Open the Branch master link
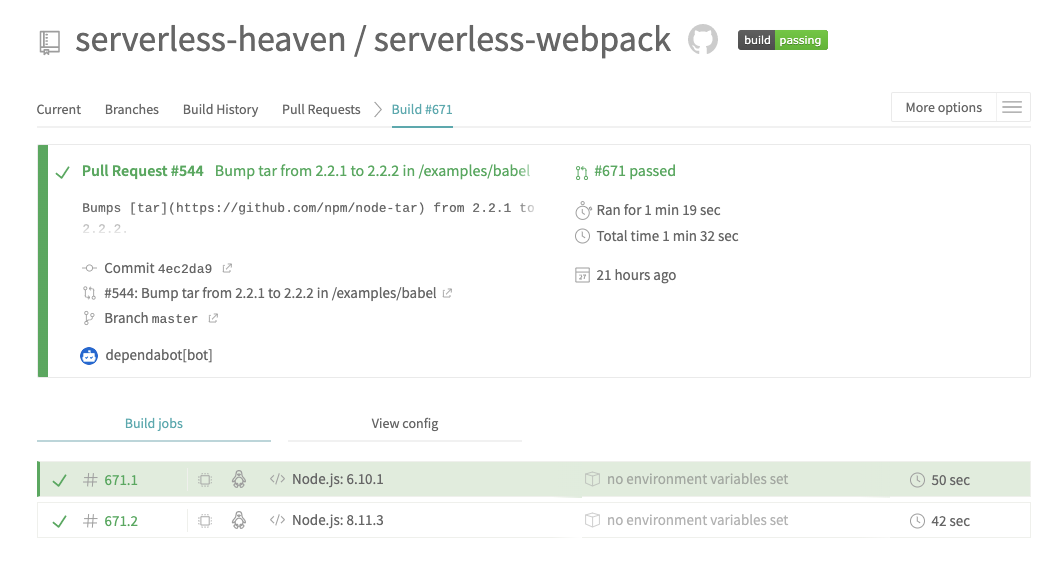 click(x=151, y=318)
